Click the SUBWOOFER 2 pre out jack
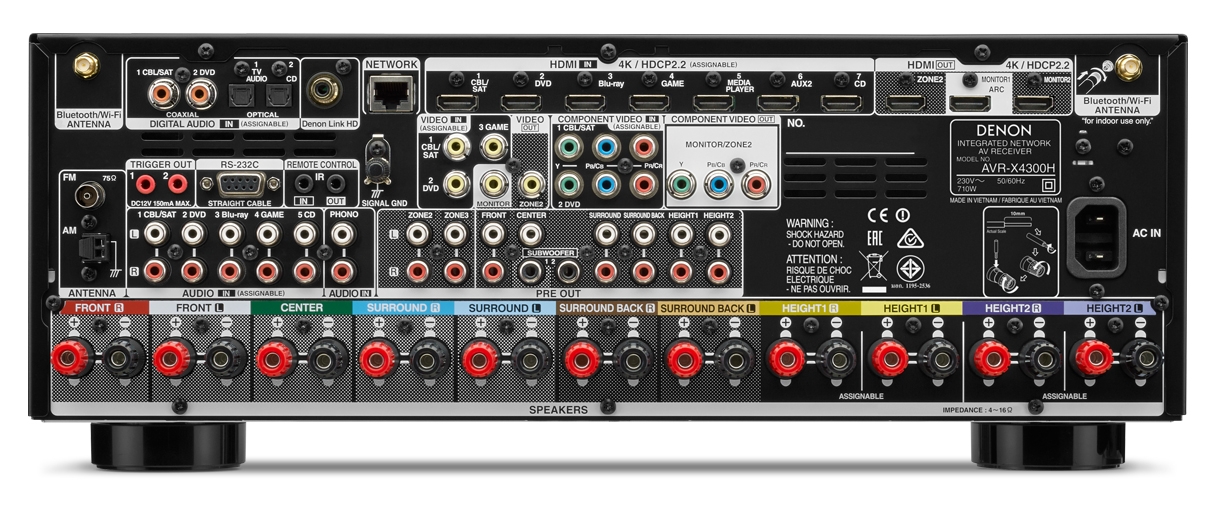 pyautogui.click(x=568, y=270)
